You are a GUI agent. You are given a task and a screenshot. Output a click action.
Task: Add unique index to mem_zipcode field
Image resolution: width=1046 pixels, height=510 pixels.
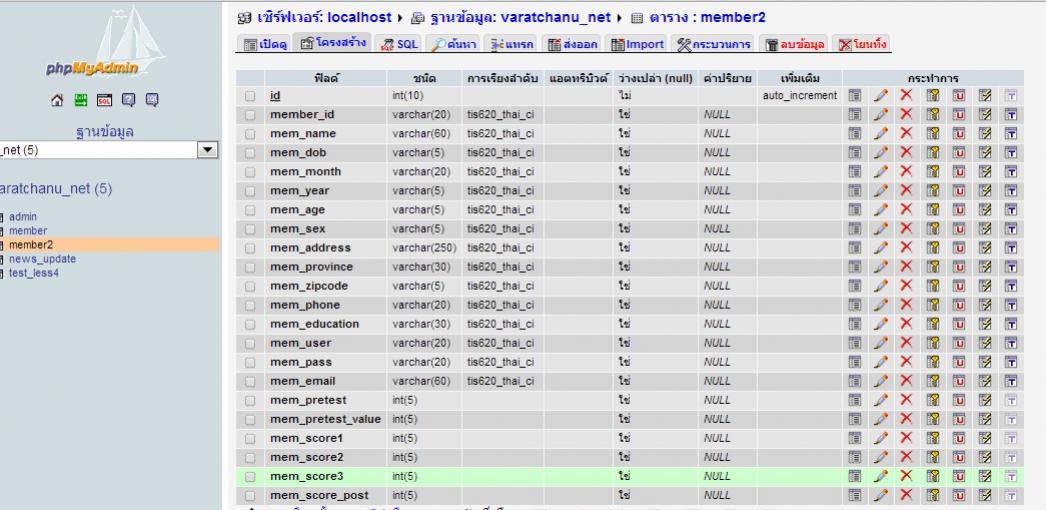pyautogui.click(x=959, y=286)
